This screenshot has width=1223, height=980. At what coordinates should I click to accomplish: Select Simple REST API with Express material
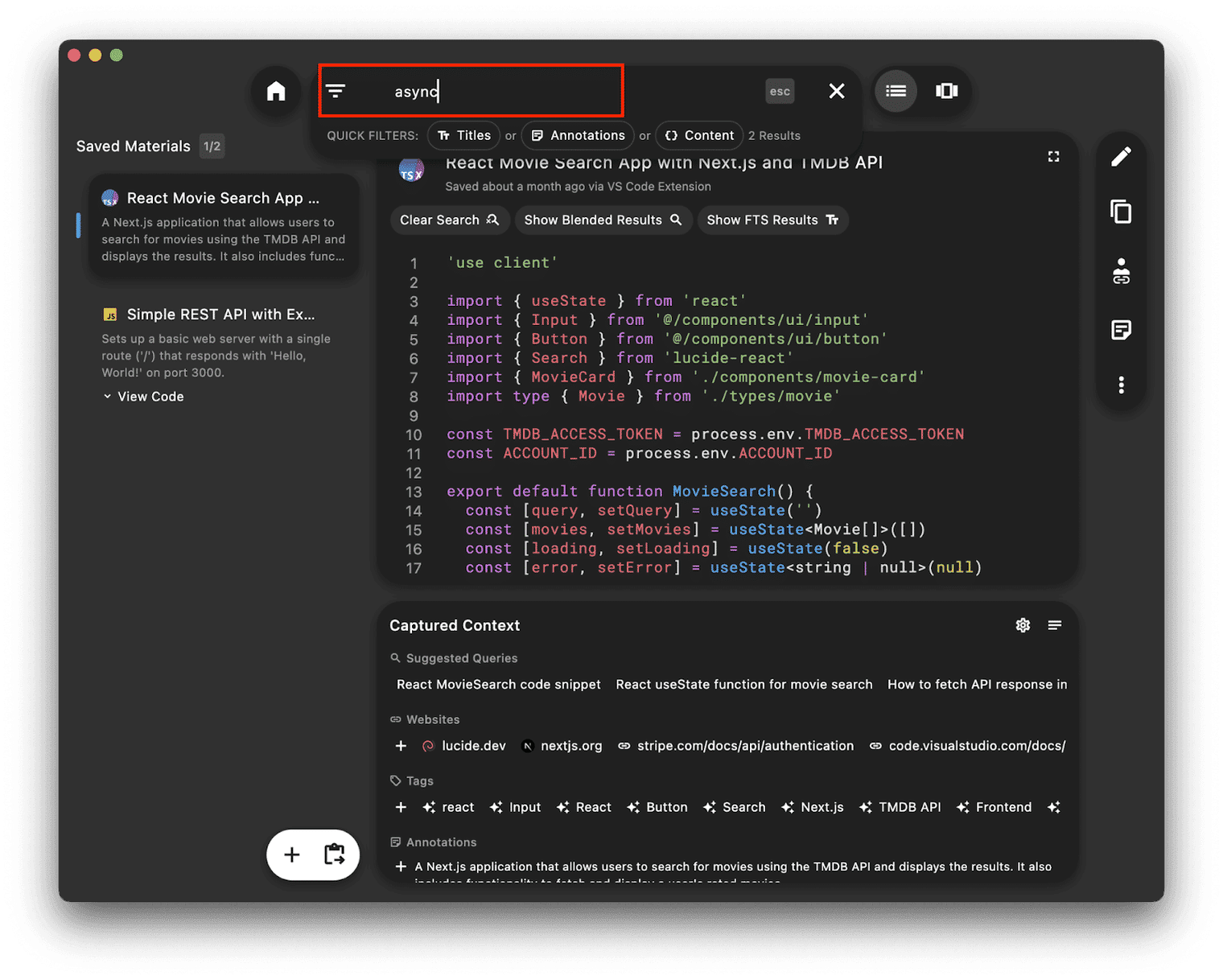223,343
